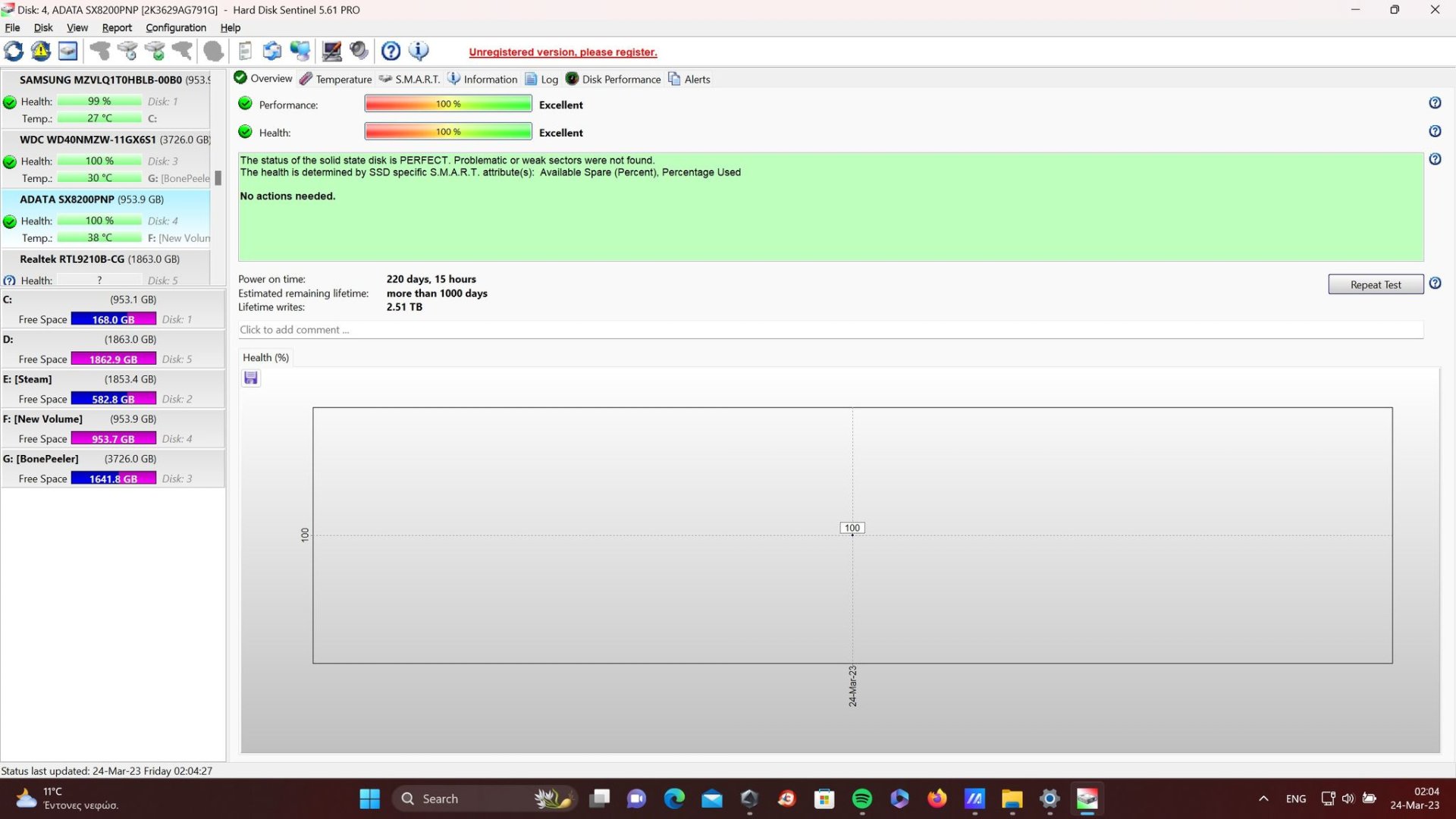1456x819 pixels.
Task: Open the Configuration menu
Action: tap(175, 28)
